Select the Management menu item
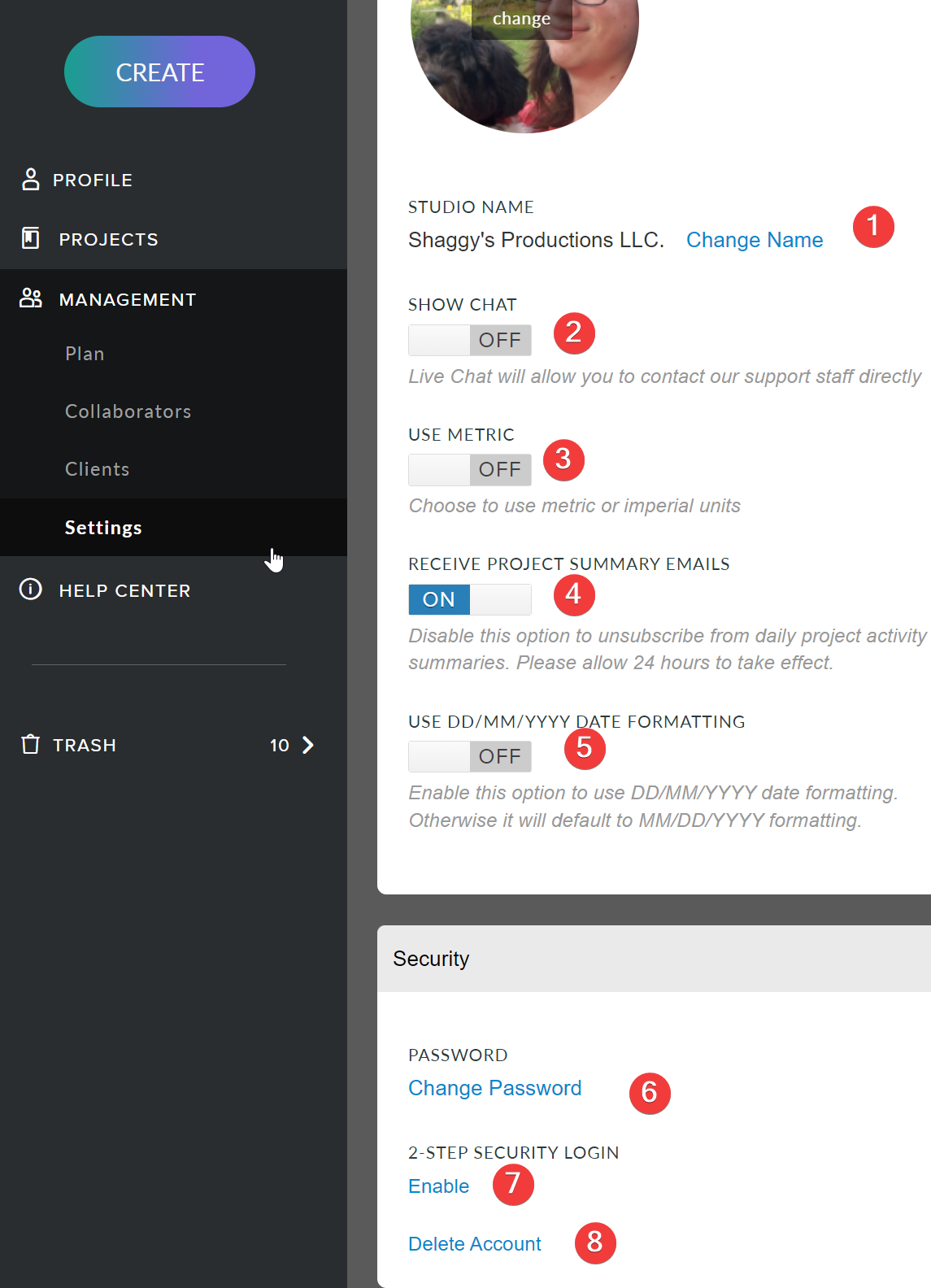 [x=128, y=300]
